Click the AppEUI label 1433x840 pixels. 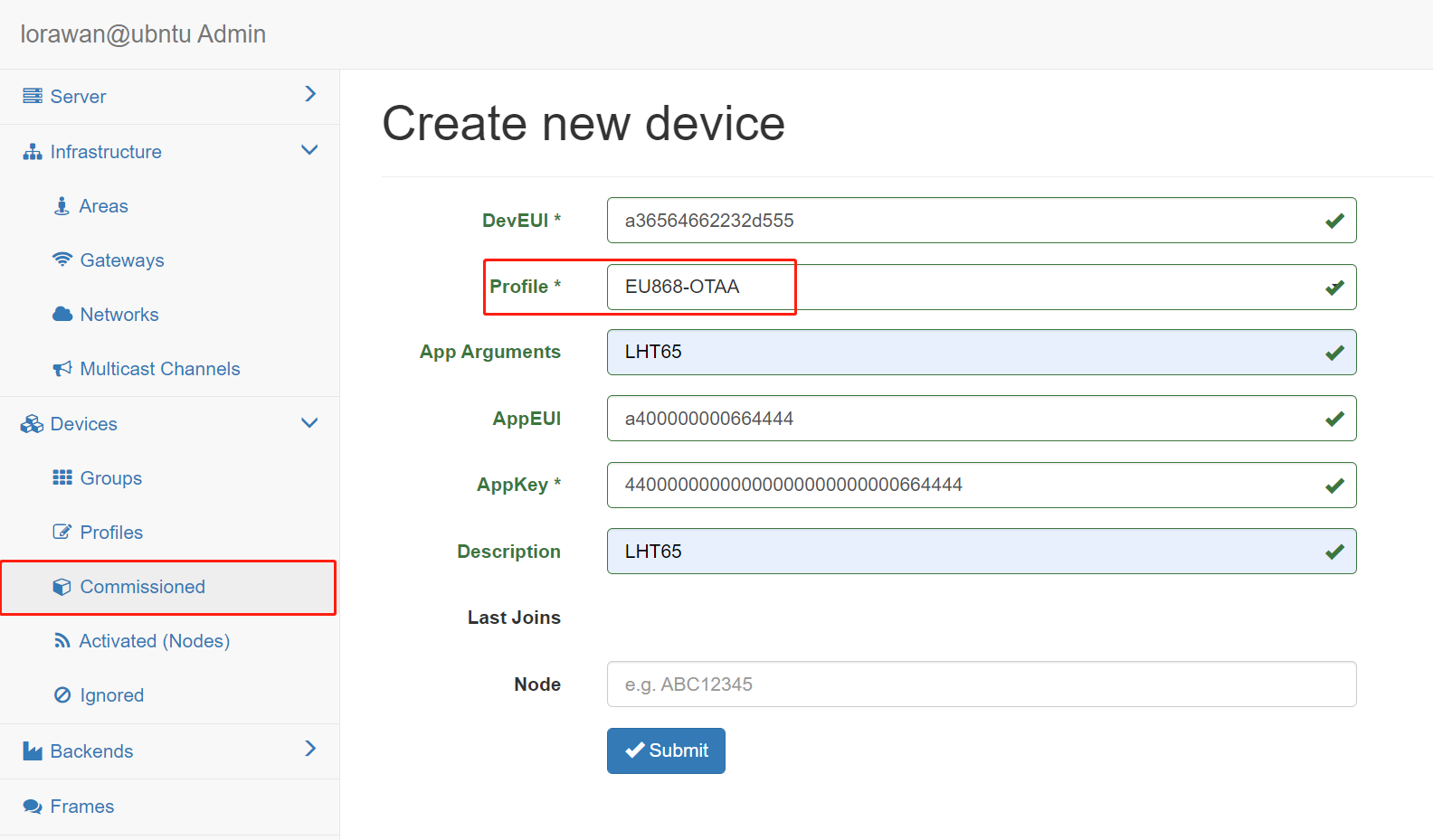pyautogui.click(x=527, y=419)
